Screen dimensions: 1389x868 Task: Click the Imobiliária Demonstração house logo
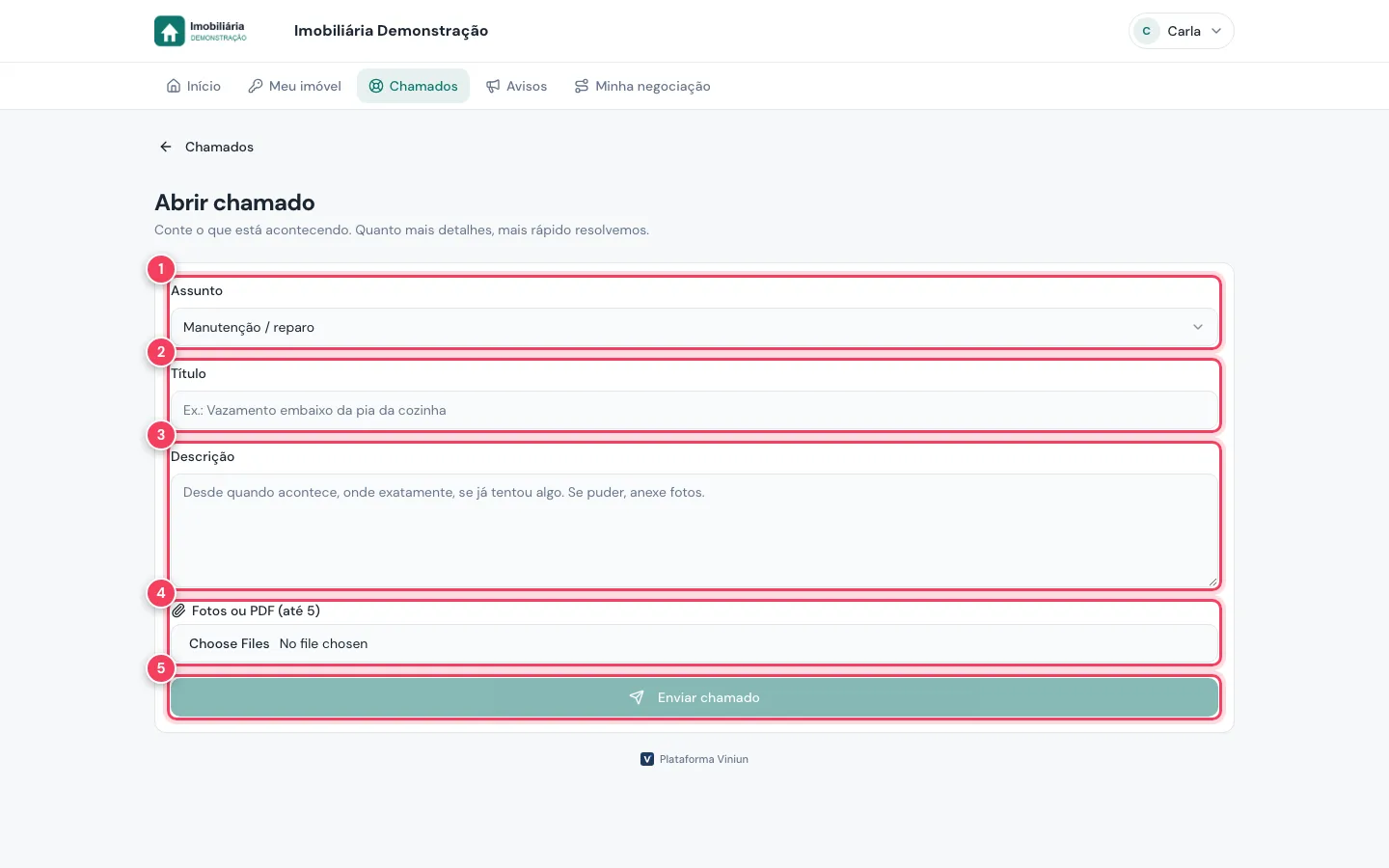click(201, 31)
